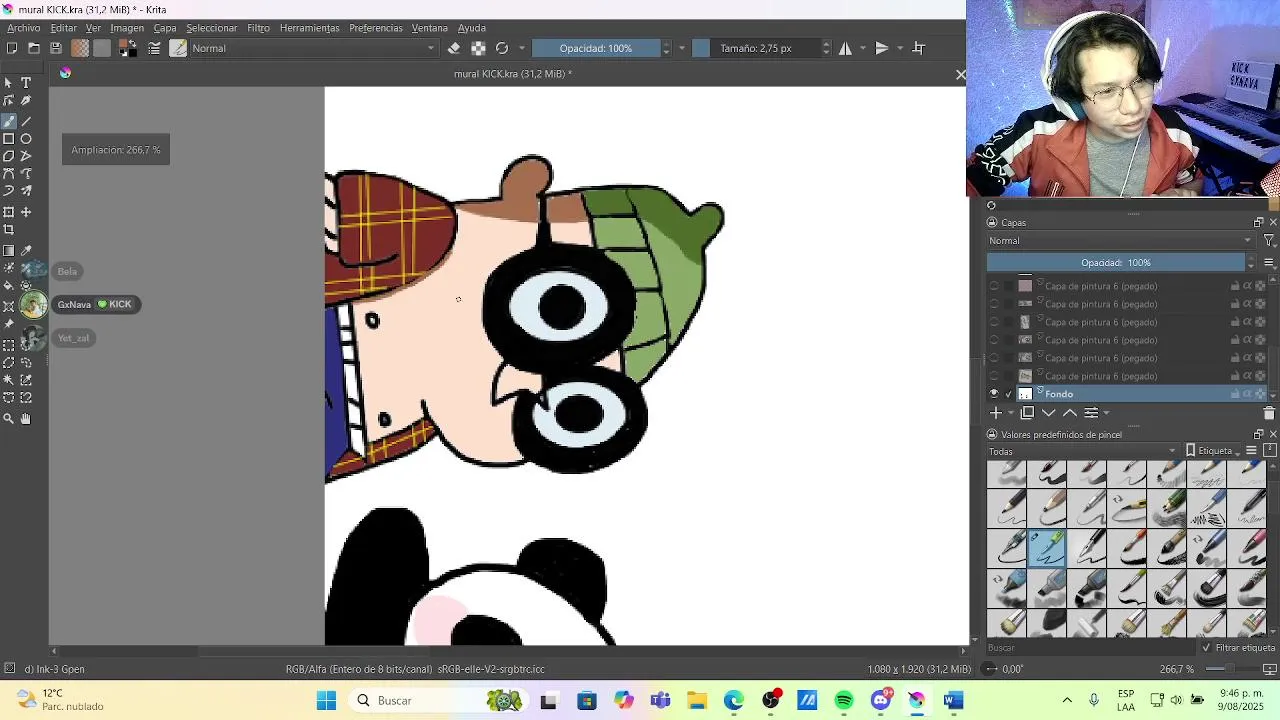Delete layer with trash icon
The height and width of the screenshot is (720, 1280).
click(1269, 413)
